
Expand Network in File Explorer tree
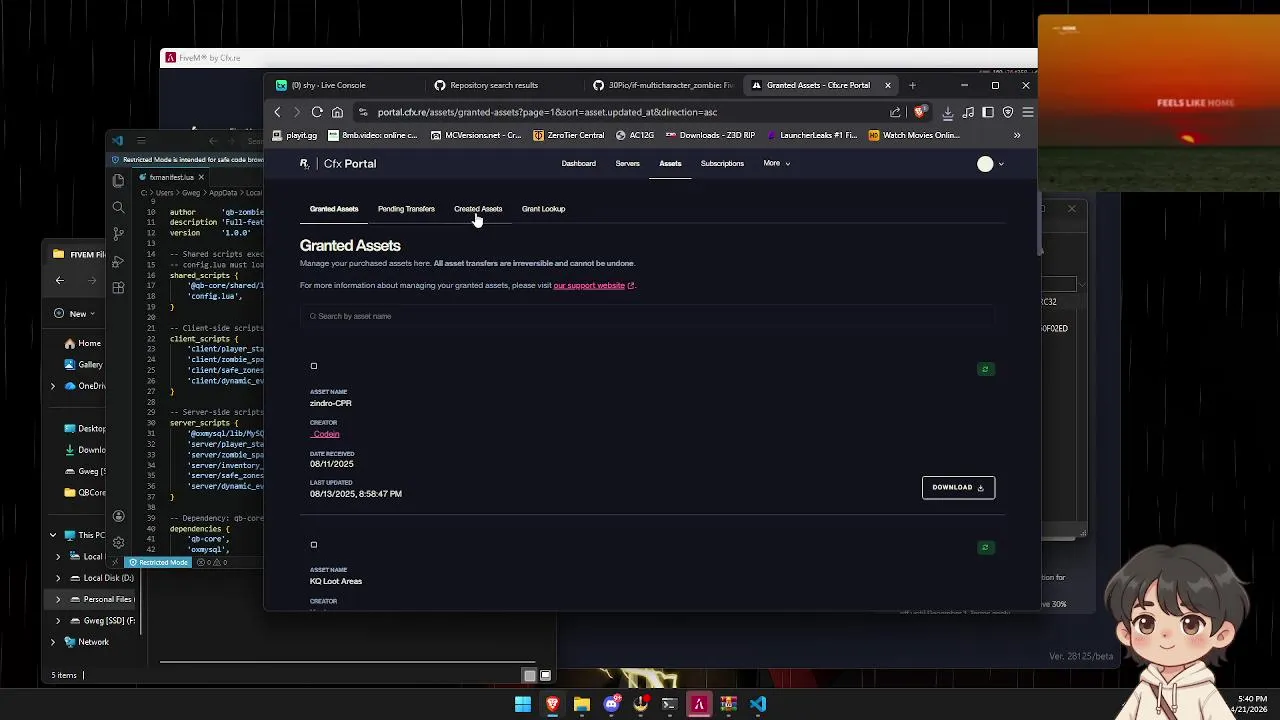pos(53,642)
